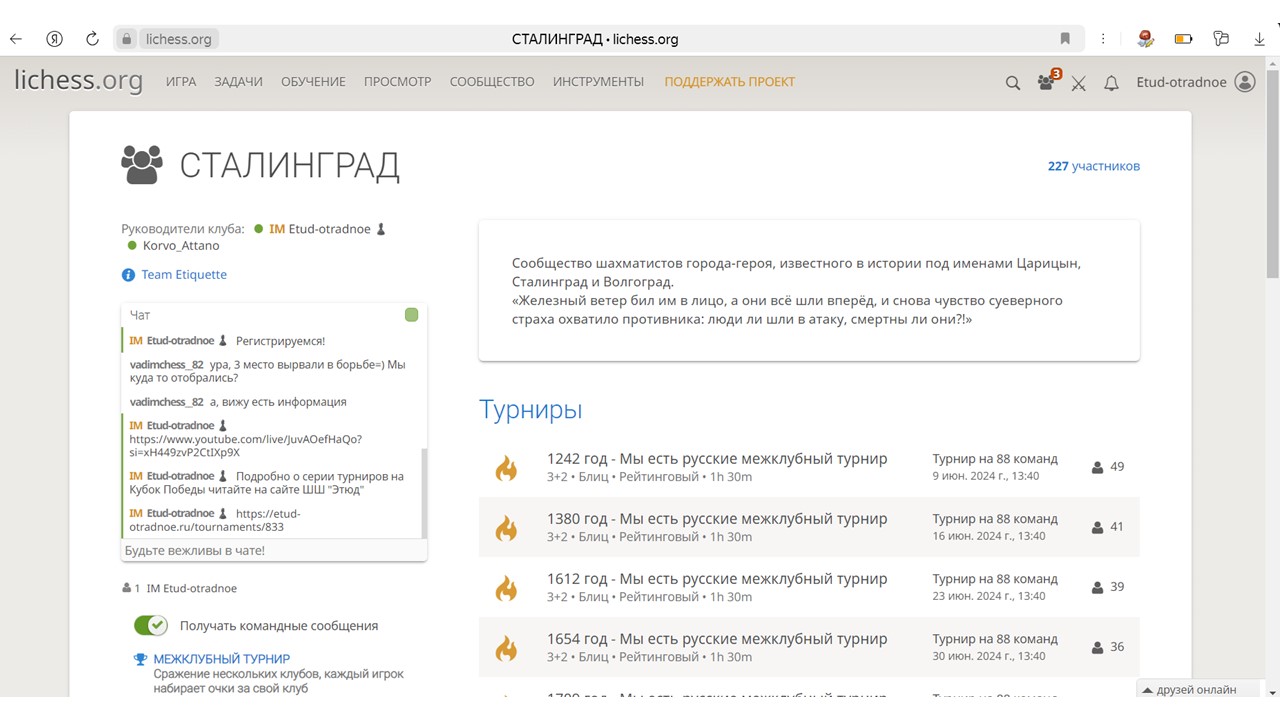Click the players icon showing 39 participants
This screenshot has width=1280, height=720.
1098,587
